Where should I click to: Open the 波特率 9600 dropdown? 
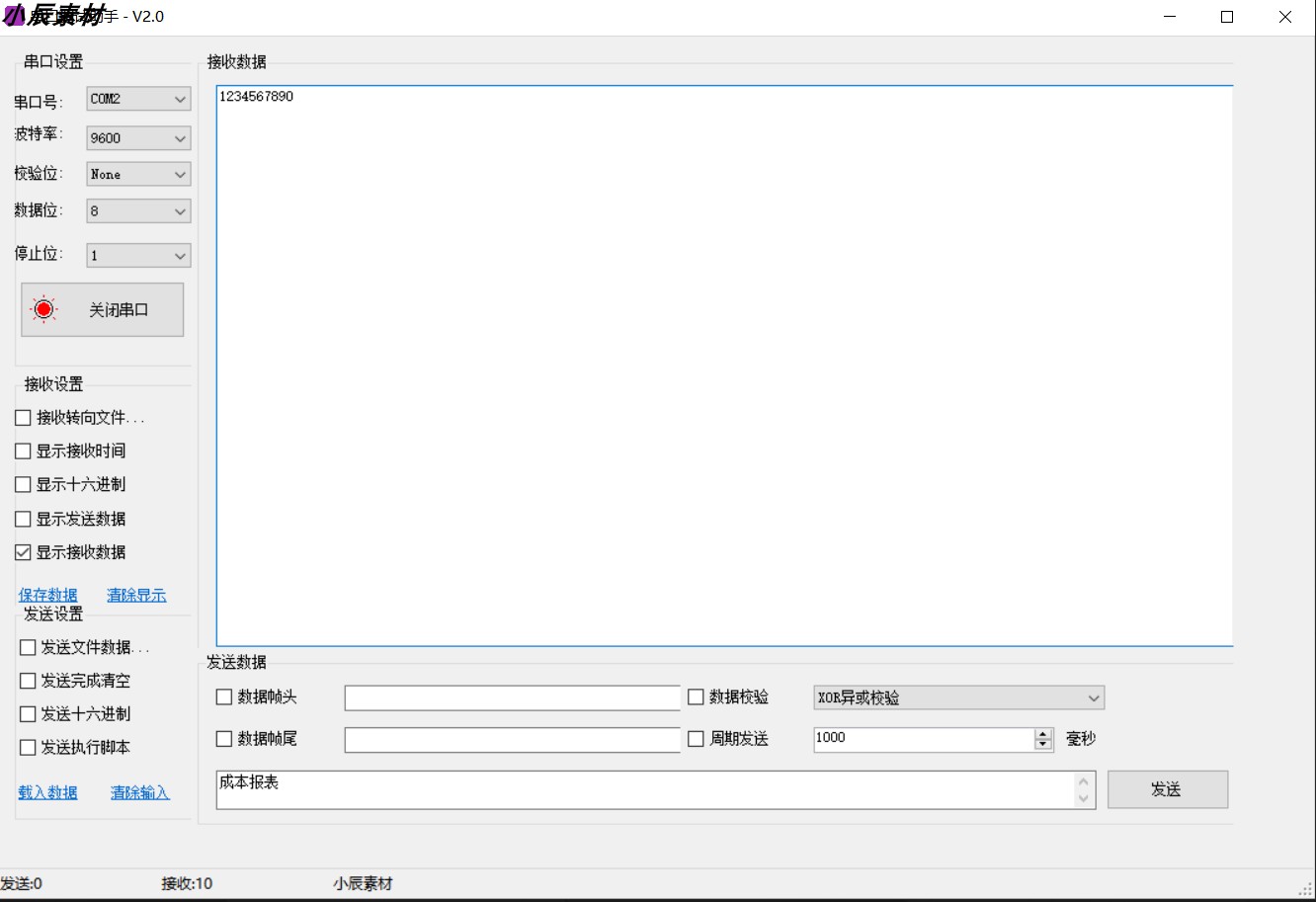pyautogui.click(x=138, y=138)
